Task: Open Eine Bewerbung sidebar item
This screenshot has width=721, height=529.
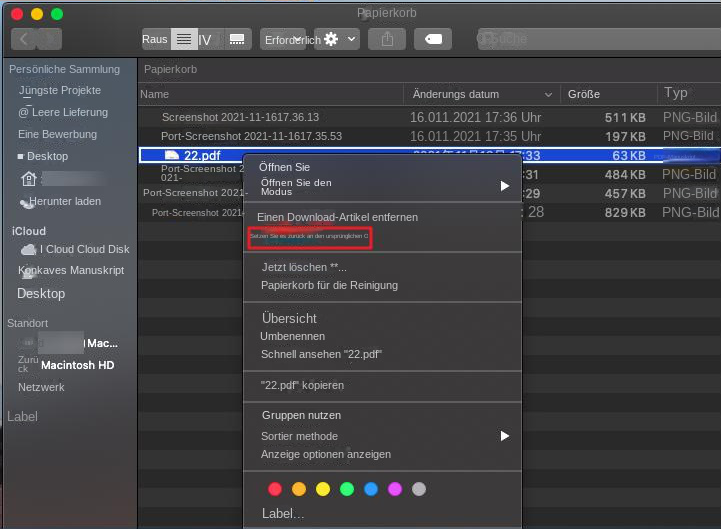Action: (57, 134)
